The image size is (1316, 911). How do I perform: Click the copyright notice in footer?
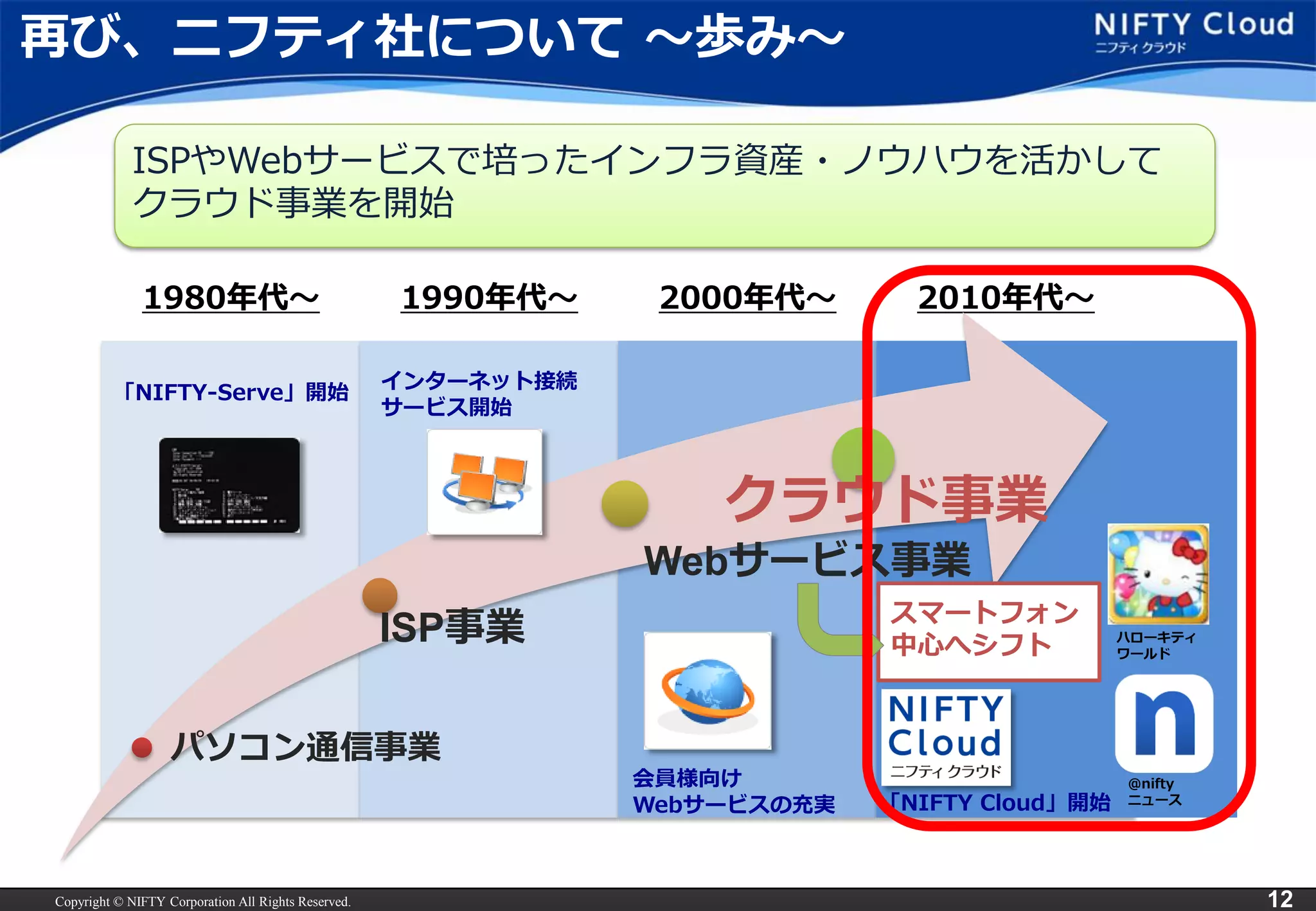[202, 901]
